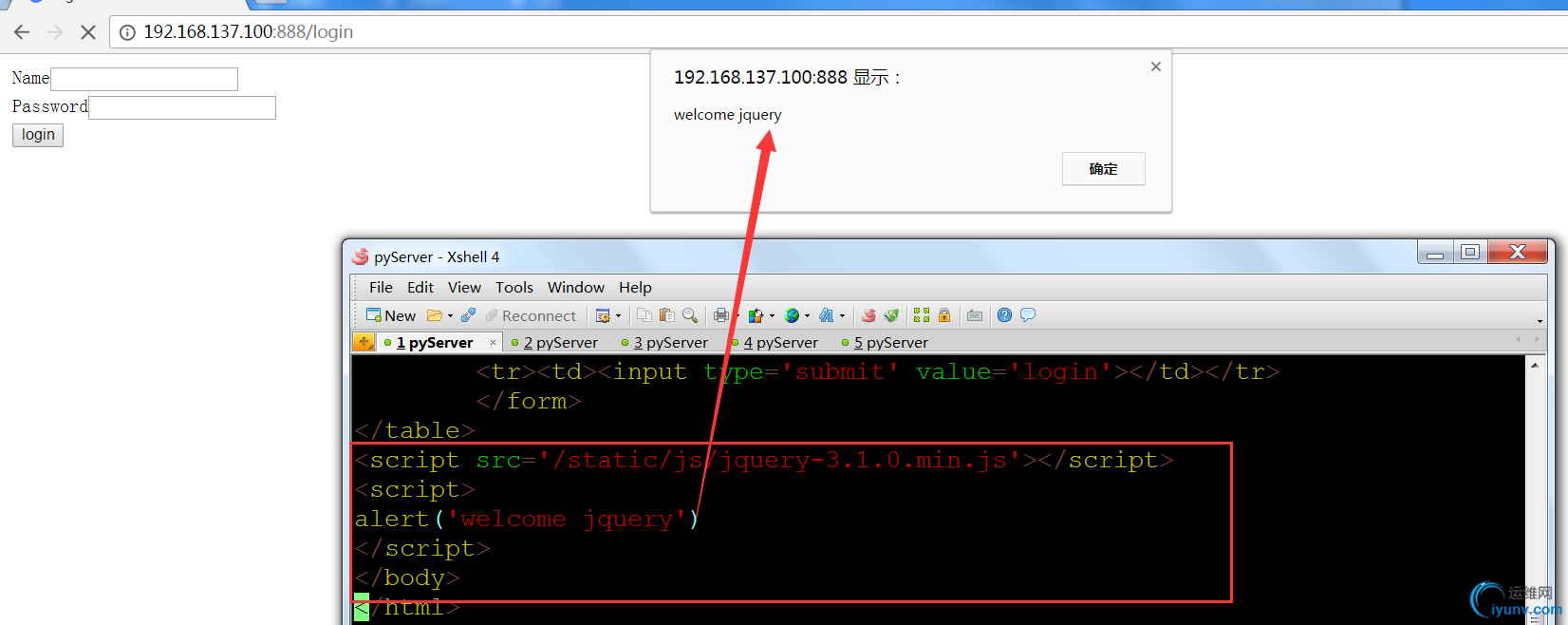Open the color scheme icon
The width and height of the screenshot is (1568, 625).
756,315
